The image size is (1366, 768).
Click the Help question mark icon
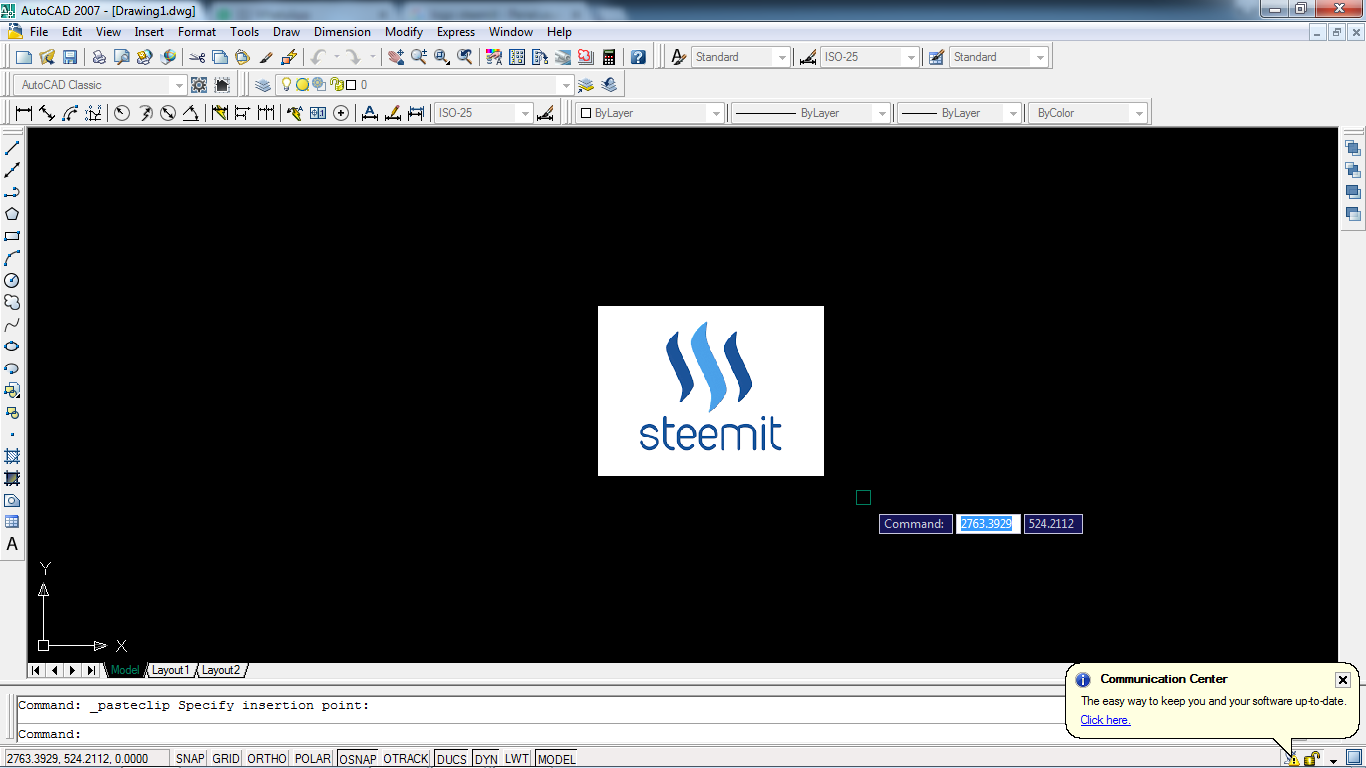638,57
